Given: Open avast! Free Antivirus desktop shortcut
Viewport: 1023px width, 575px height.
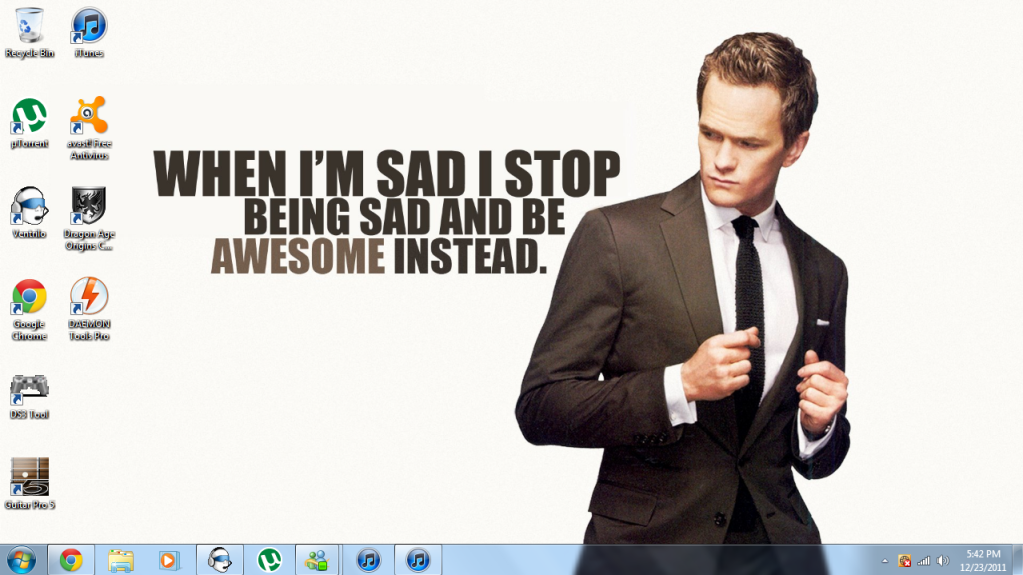Looking at the screenshot, I should (89, 129).
